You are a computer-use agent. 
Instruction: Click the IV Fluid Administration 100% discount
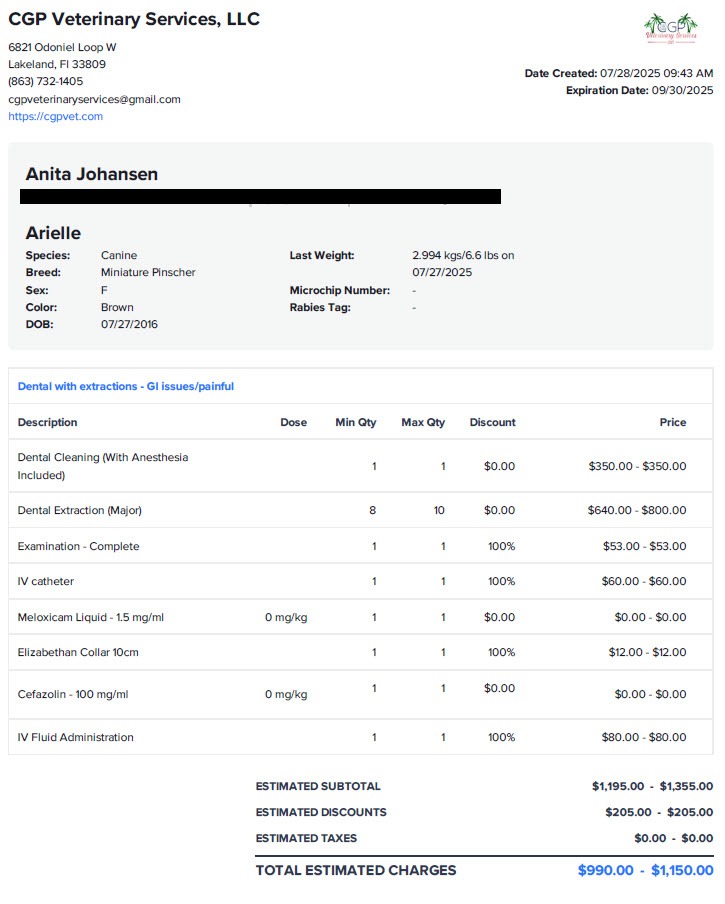coord(501,737)
